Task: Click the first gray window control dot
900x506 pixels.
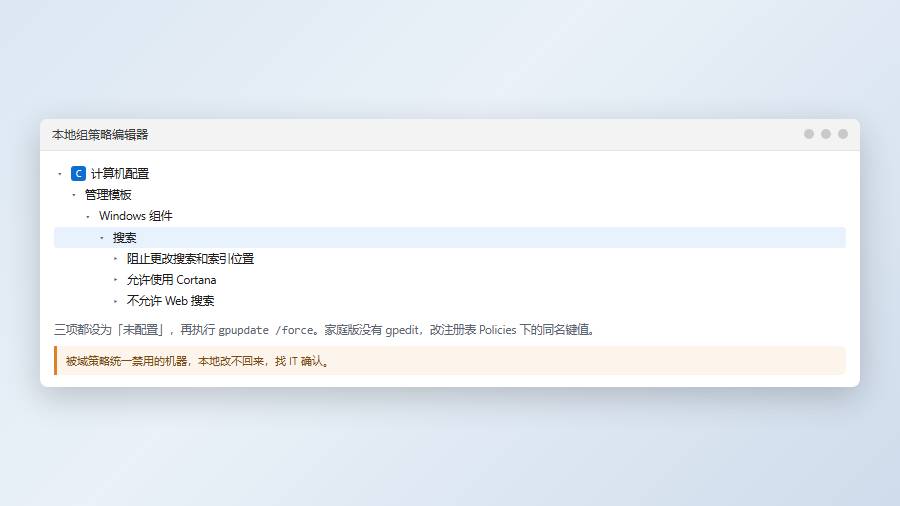Action: (809, 134)
